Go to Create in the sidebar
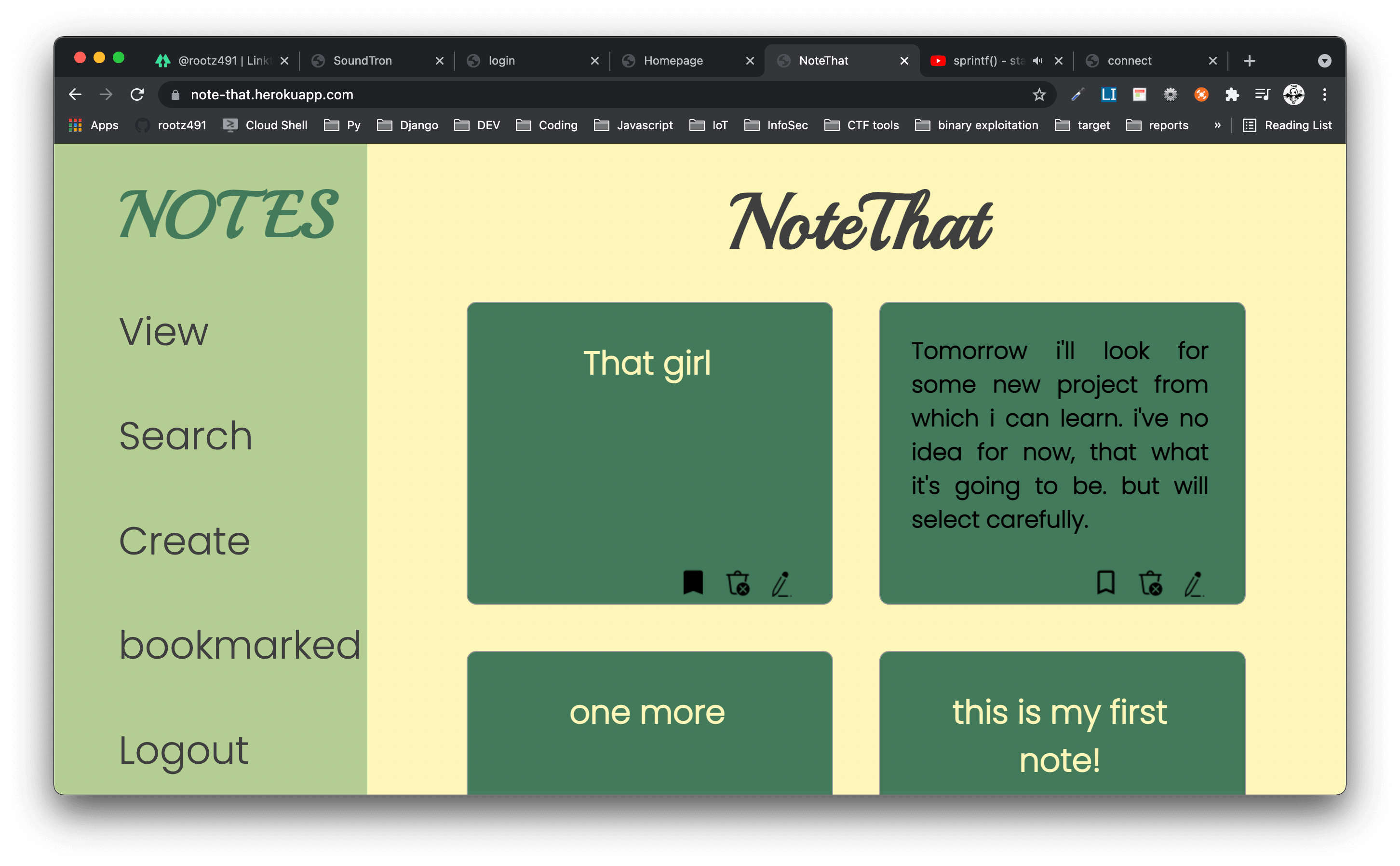This screenshot has width=1400, height=866. [x=184, y=541]
